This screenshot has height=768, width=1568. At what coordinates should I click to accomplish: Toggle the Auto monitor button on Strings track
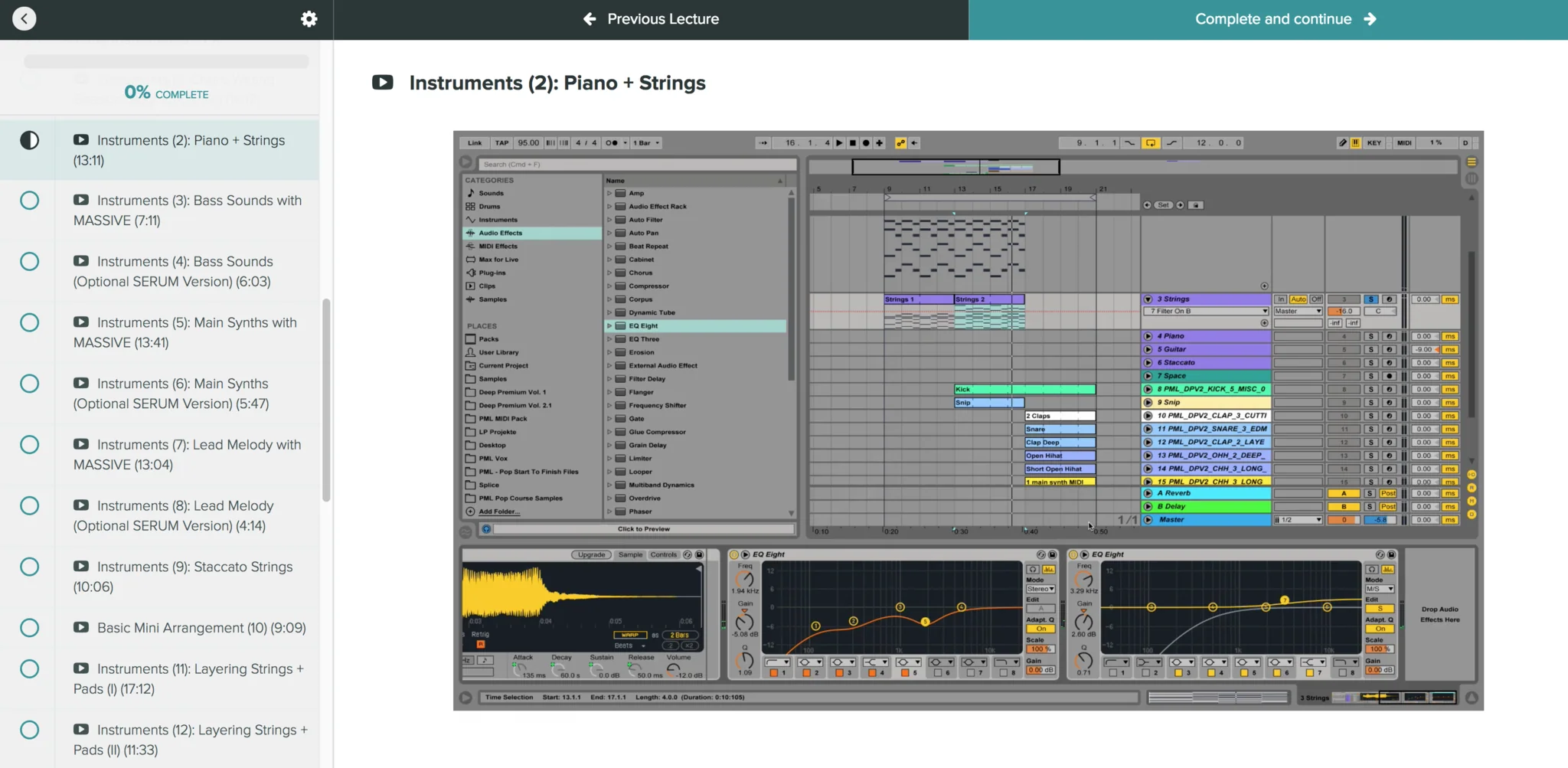coord(1298,299)
